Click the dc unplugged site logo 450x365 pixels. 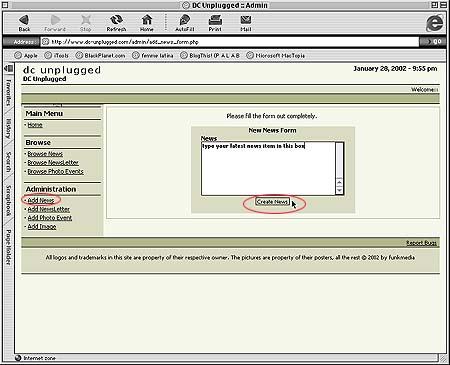point(62,70)
